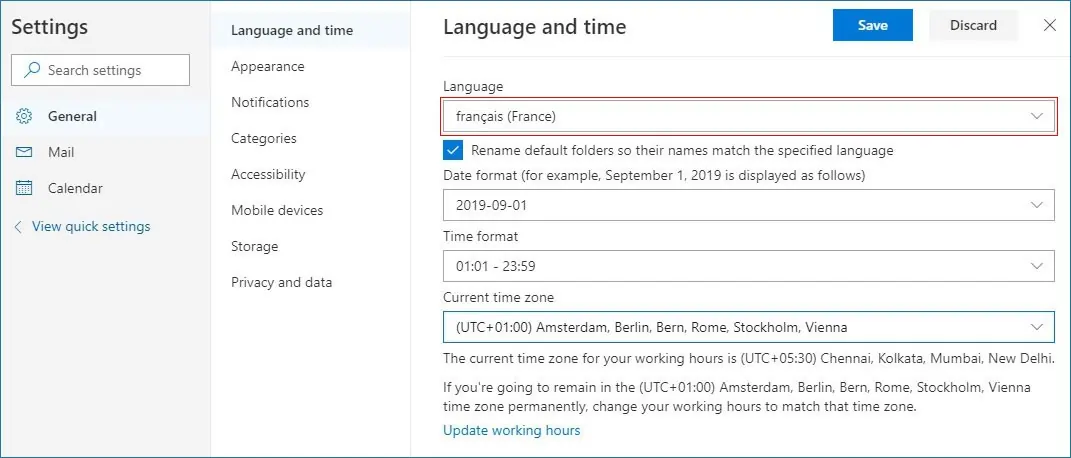Close the Settings panel with the X
Image resolution: width=1071 pixels, height=458 pixels.
(1050, 25)
